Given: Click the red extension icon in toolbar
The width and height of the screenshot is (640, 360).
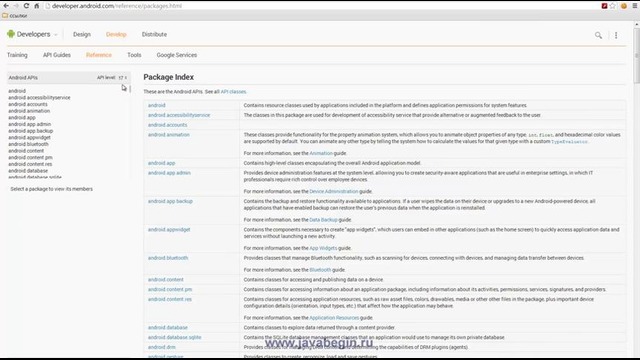Looking at the screenshot, I should (604, 6).
